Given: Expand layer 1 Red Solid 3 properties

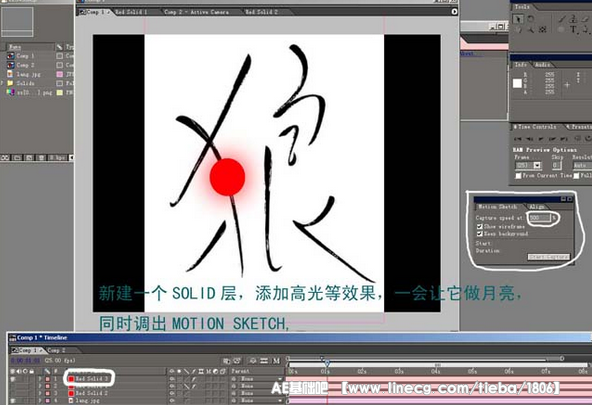Looking at the screenshot, I should (40, 379).
